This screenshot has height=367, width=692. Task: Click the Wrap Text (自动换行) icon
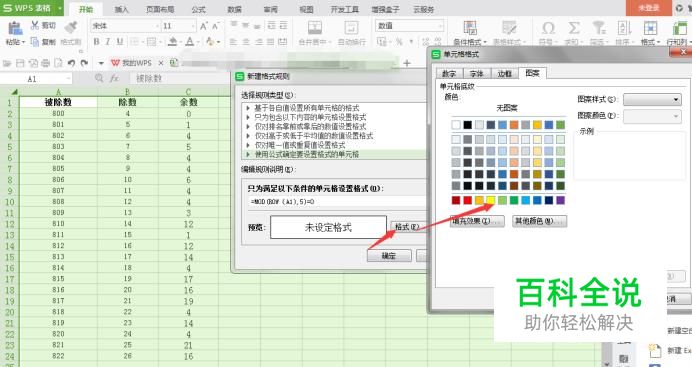pyautogui.click(x=351, y=27)
